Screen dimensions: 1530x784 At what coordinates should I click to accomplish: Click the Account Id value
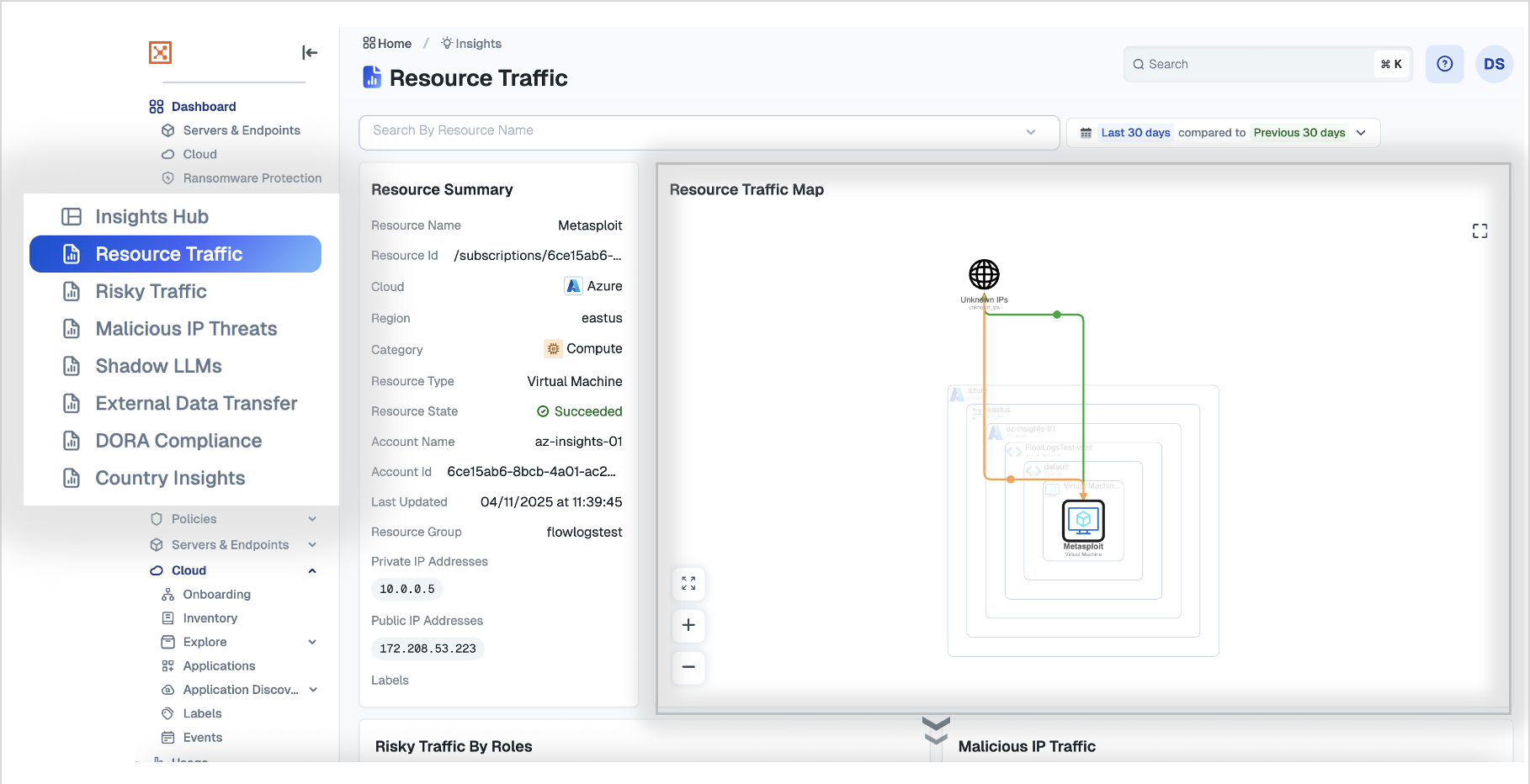[x=532, y=472]
